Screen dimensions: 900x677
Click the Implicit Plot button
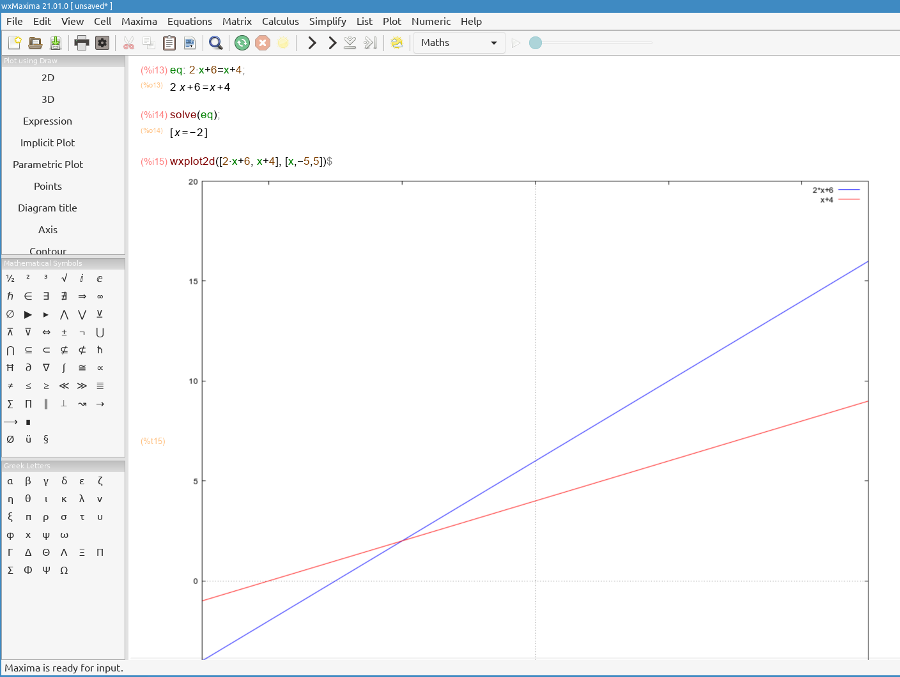(x=48, y=143)
